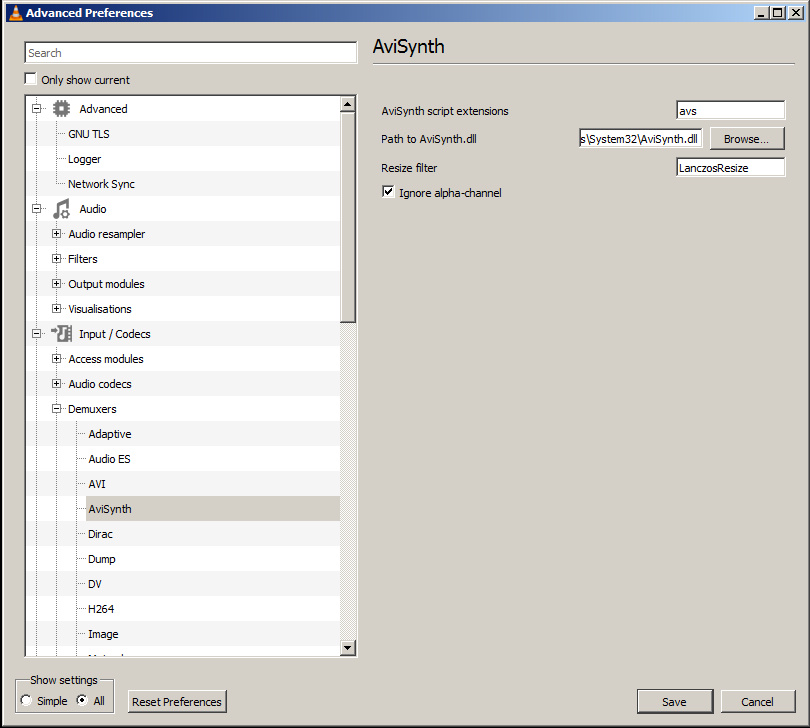The width and height of the screenshot is (810, 728).
Task: Select AVI demuxer item
Action: (97, 484)
